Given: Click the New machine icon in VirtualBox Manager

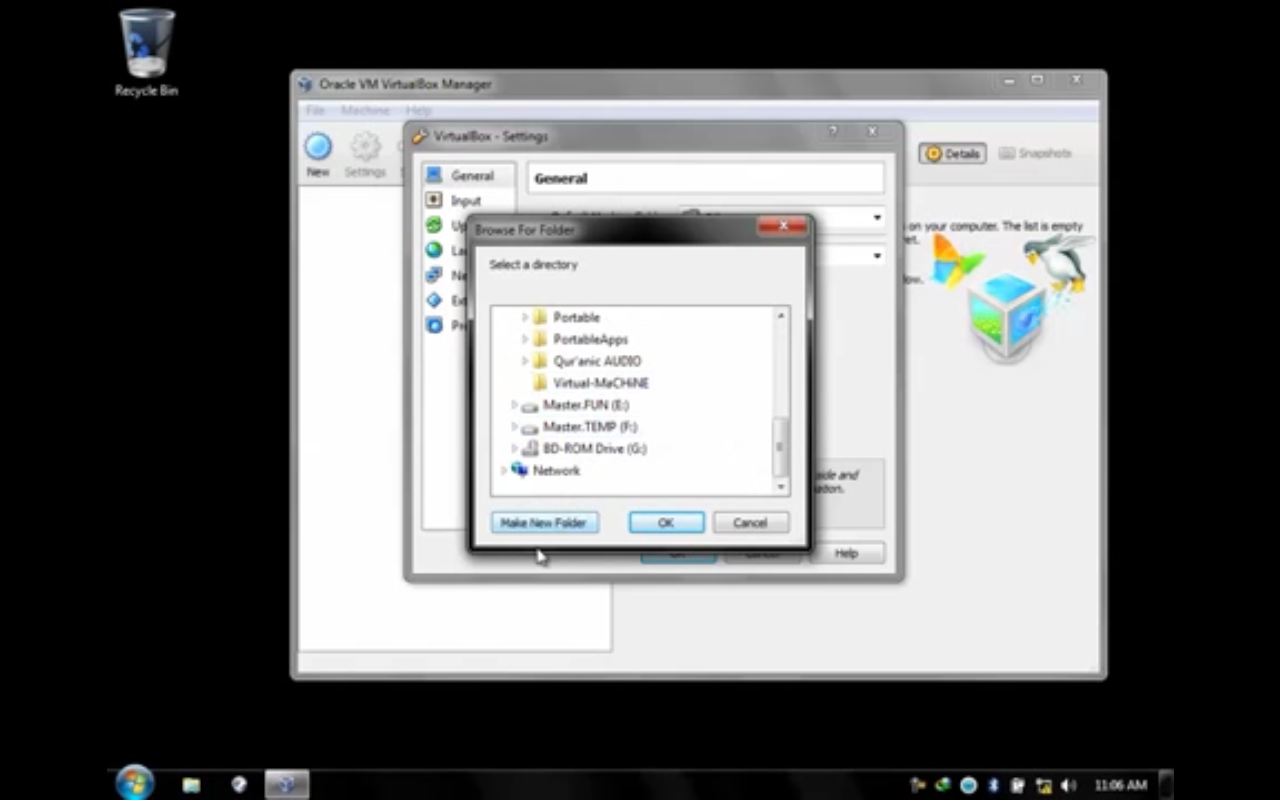Looking at the screenshot, I should click(x=318, y=148).
